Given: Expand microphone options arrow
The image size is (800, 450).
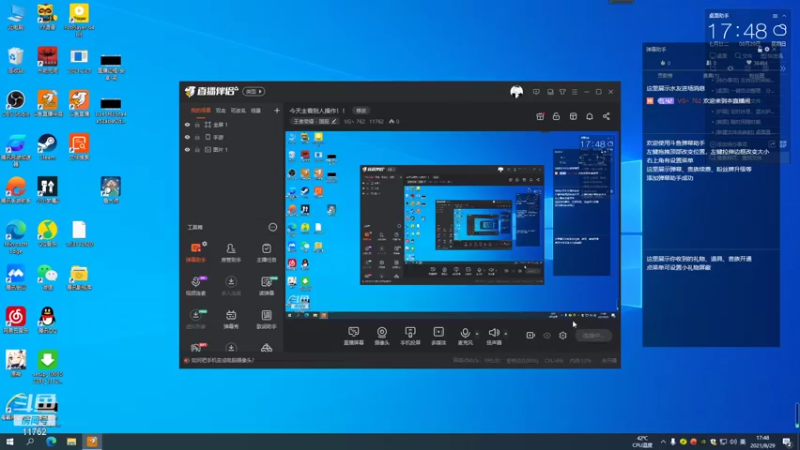Looking at the screenshot, I should pyautogui.click(x=477, y=334).
